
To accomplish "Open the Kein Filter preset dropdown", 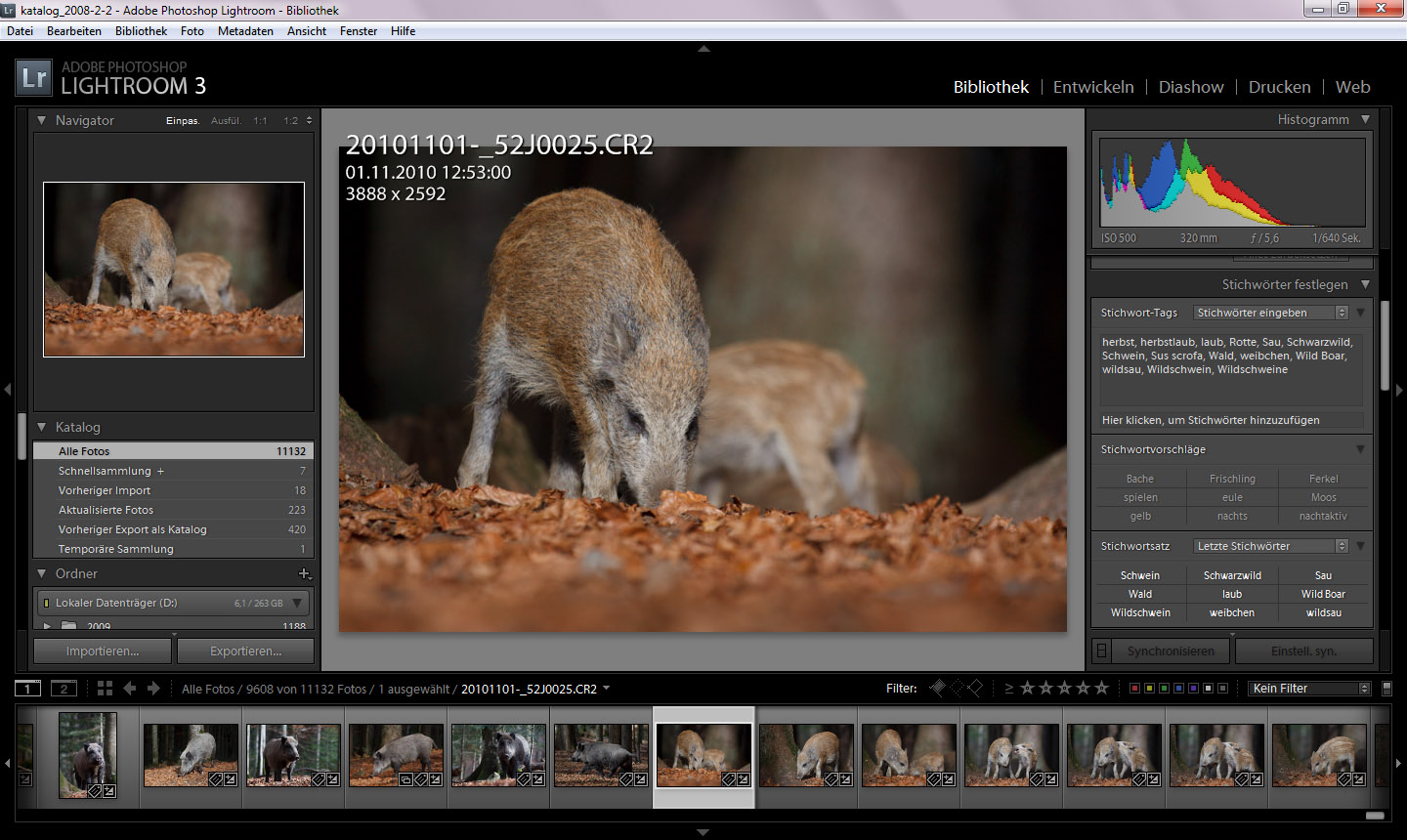I will pyautogui.click(x=1310, y=689).
